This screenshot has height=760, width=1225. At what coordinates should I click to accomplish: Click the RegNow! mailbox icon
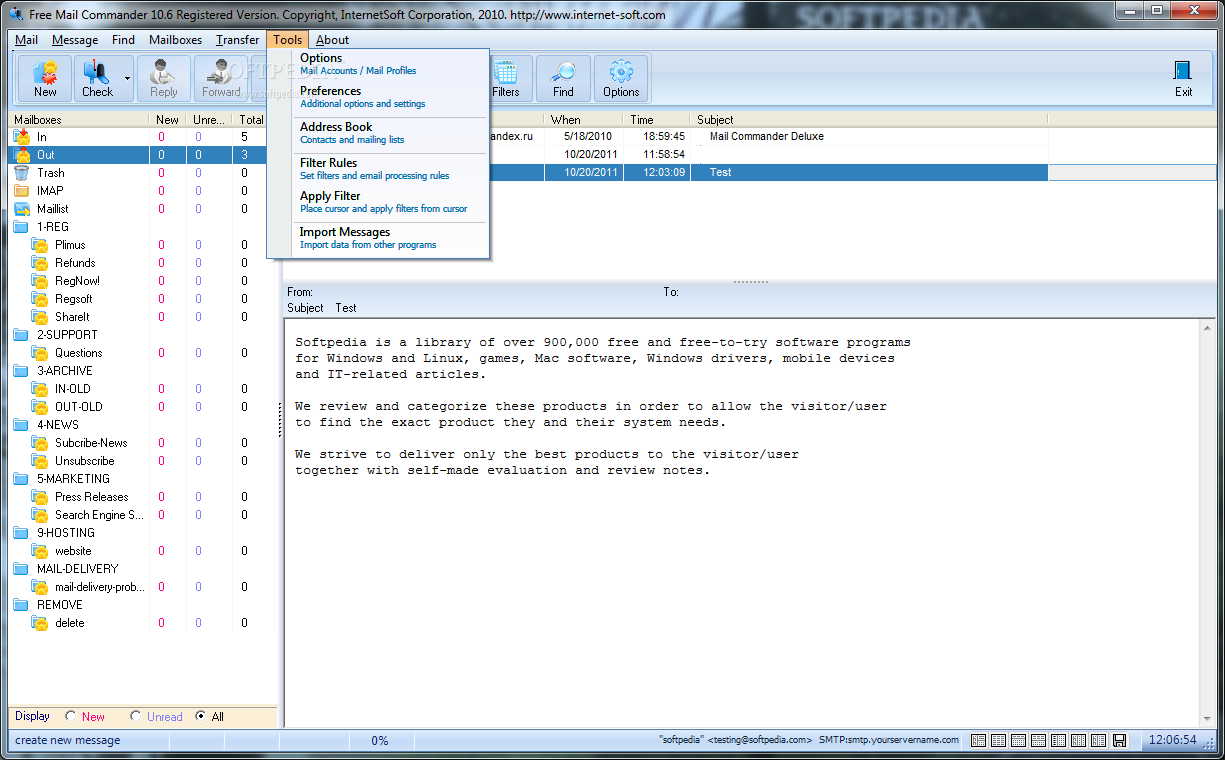[x=39, y=281]
